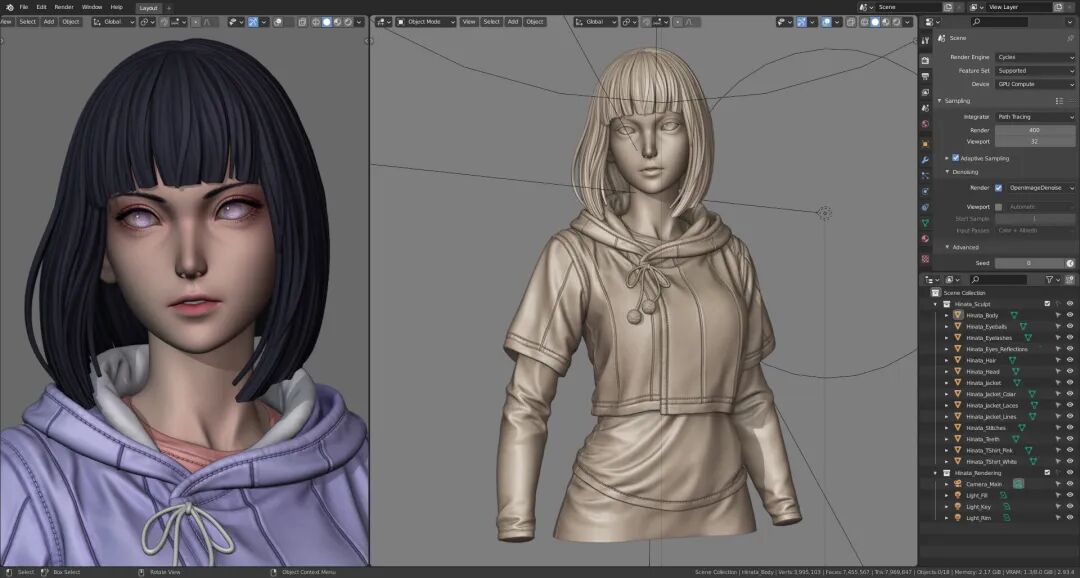Select material preview shading in right viewport

[886, 22]
